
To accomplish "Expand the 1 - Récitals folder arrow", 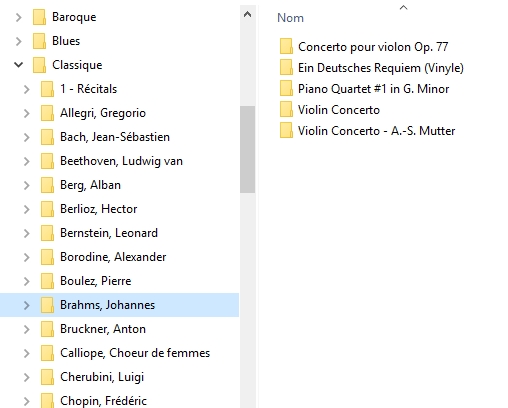I will tap(27, 89).
